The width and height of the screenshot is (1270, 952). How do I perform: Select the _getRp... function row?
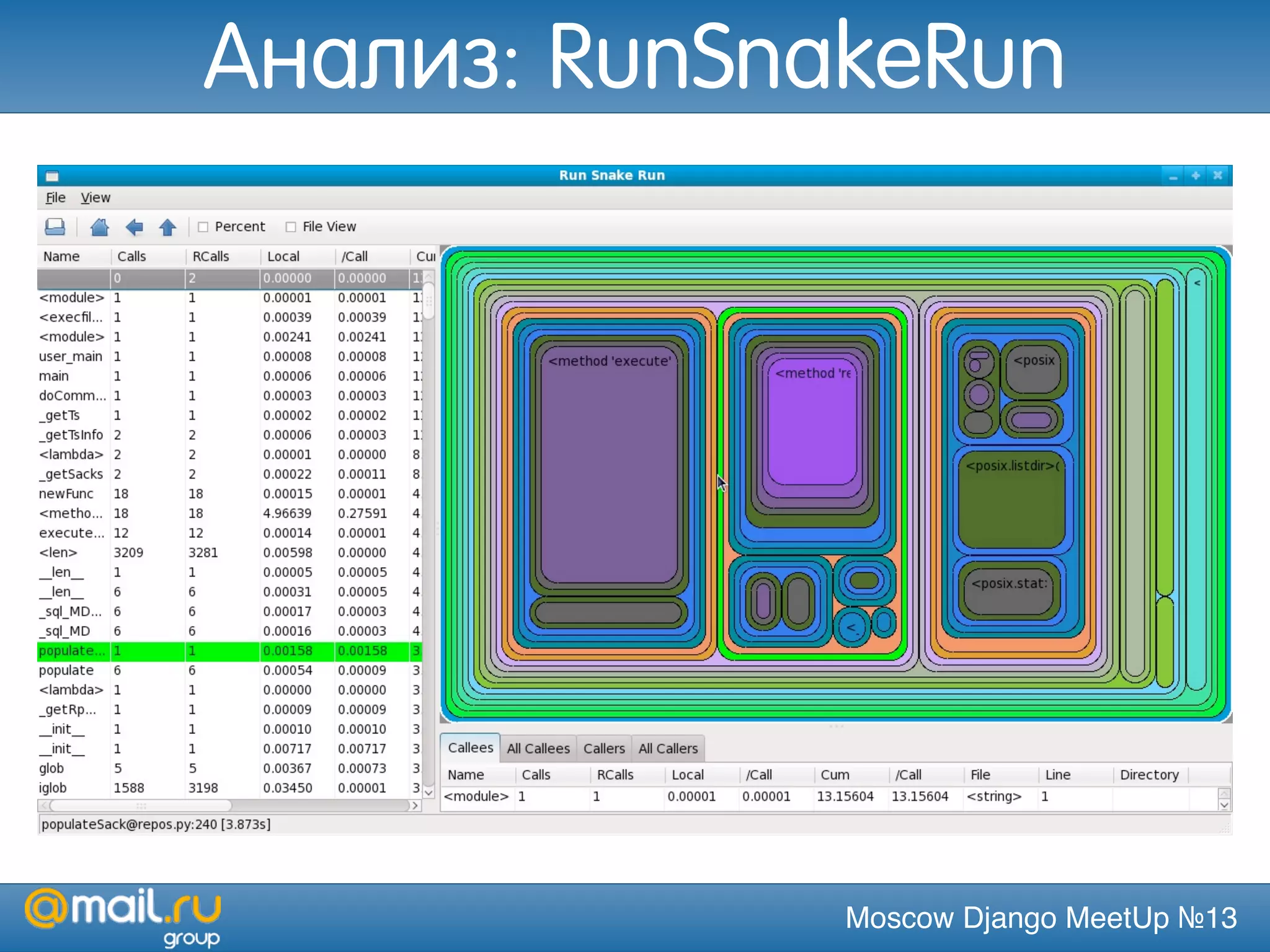[x=229, y=710]
